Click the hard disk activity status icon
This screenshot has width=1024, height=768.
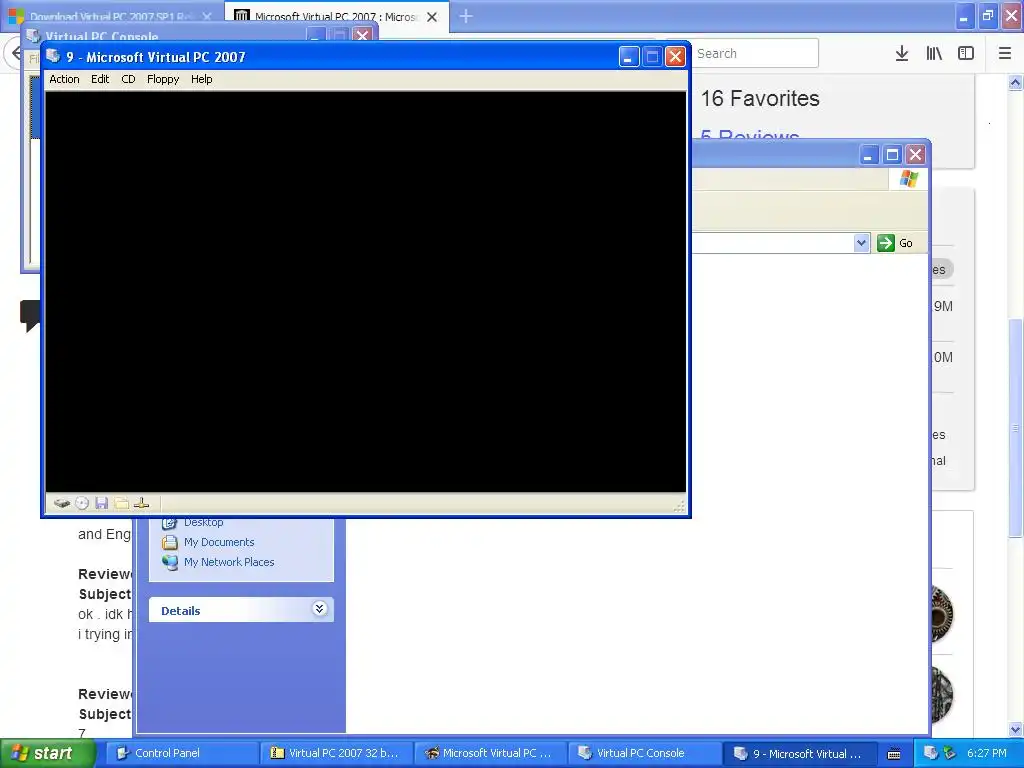coord(62,503)
